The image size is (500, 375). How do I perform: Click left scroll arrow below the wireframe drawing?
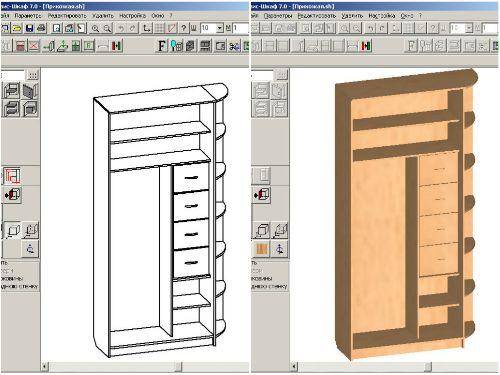tap(45, 367)
